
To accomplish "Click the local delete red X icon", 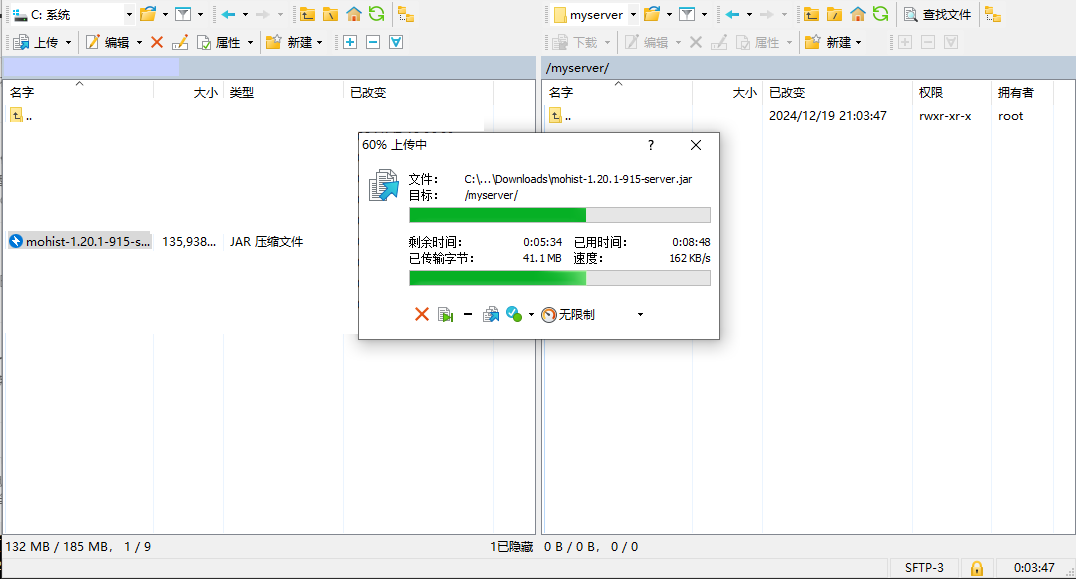I will 157,42.
